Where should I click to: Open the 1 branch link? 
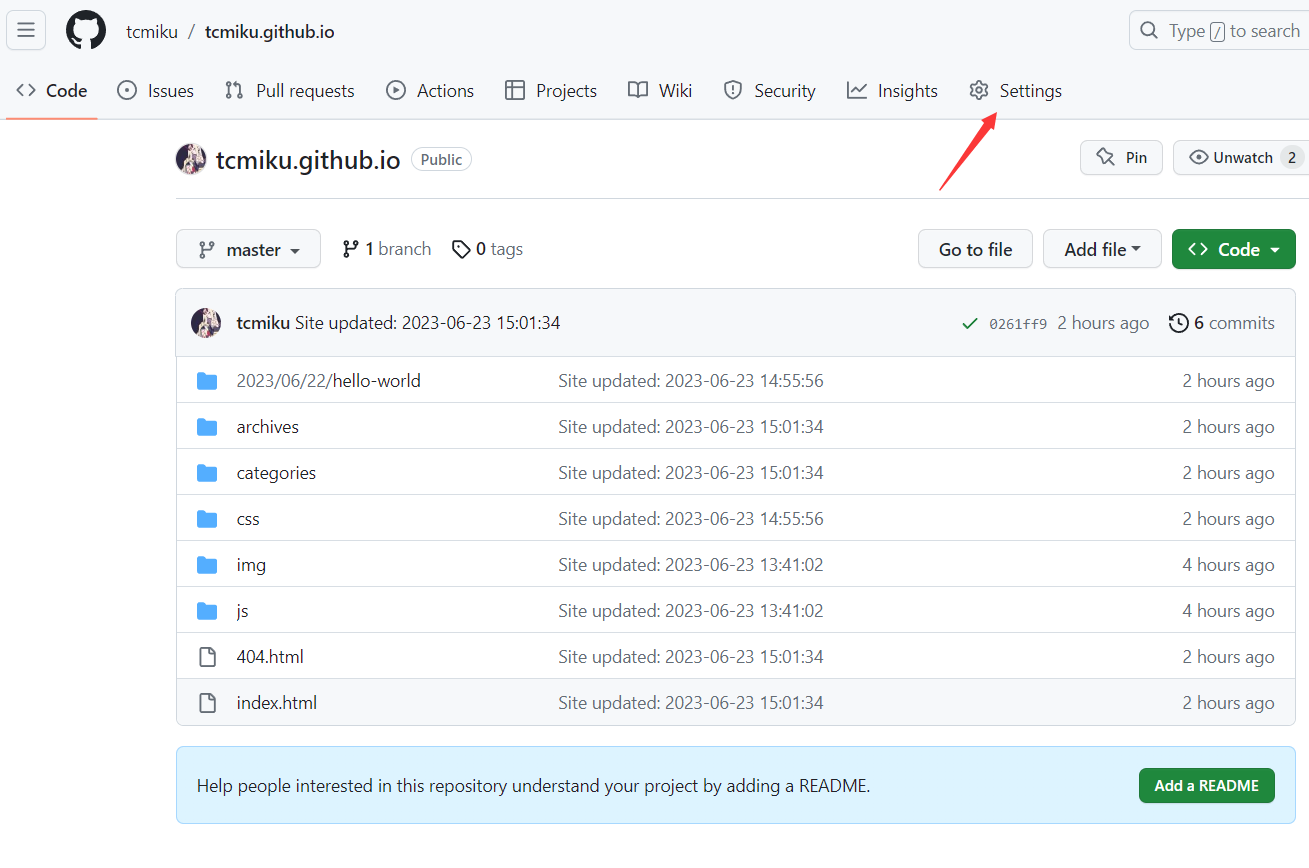387,249
